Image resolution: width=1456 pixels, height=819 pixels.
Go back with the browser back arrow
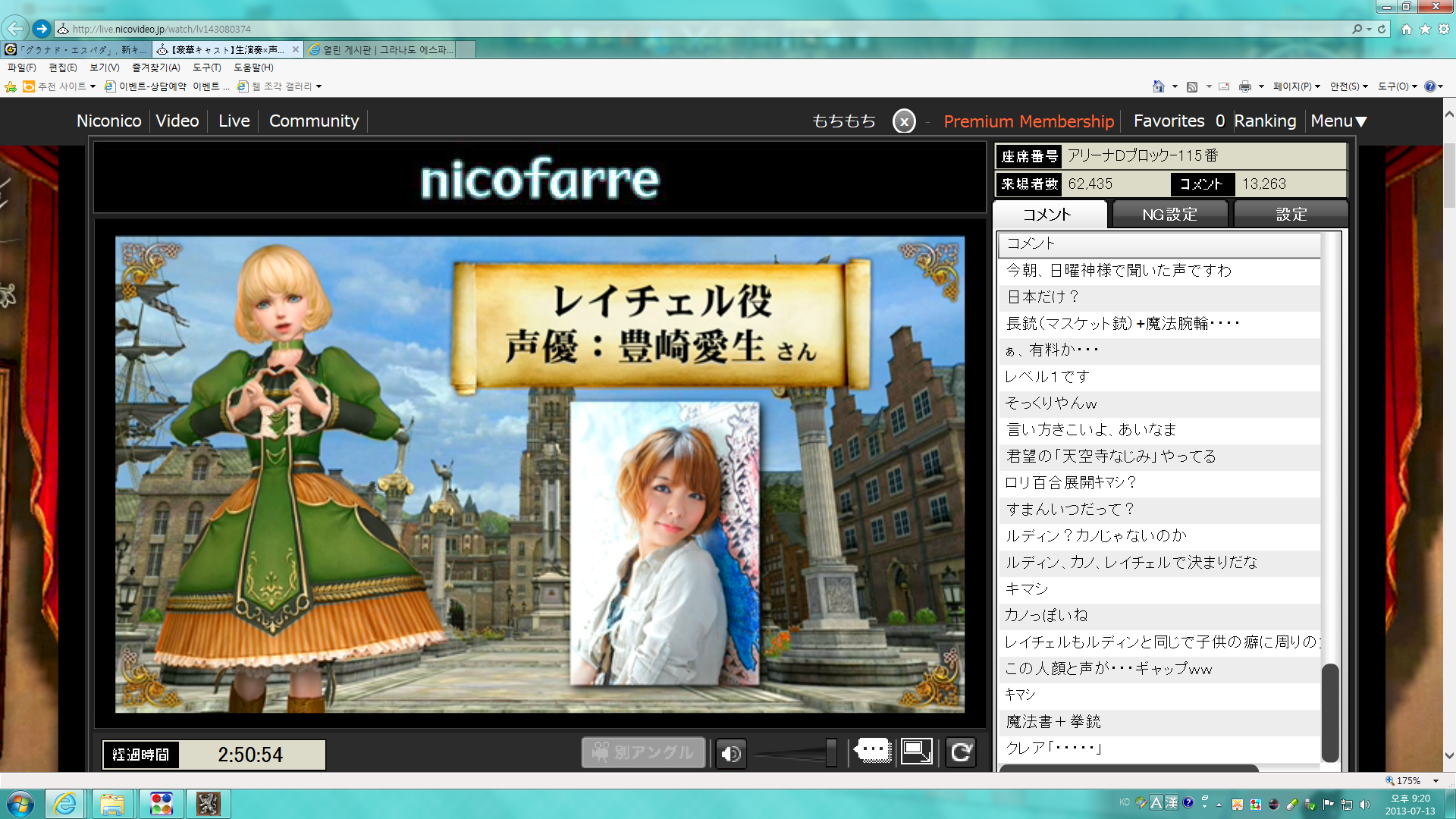click(x=14, y=29)
